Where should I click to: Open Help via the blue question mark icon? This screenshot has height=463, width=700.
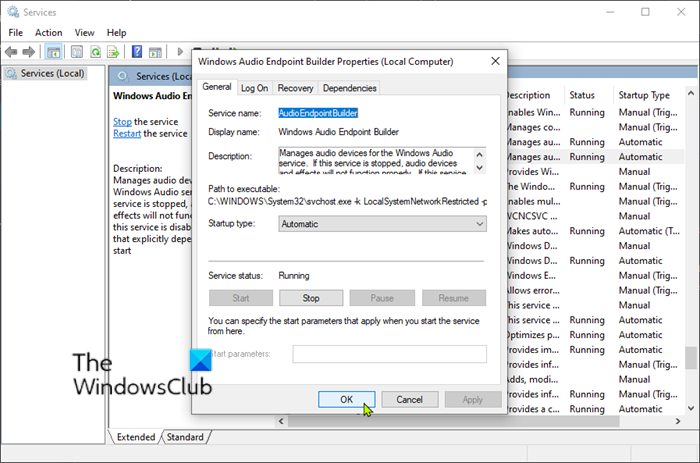click(x=137, y=52)
